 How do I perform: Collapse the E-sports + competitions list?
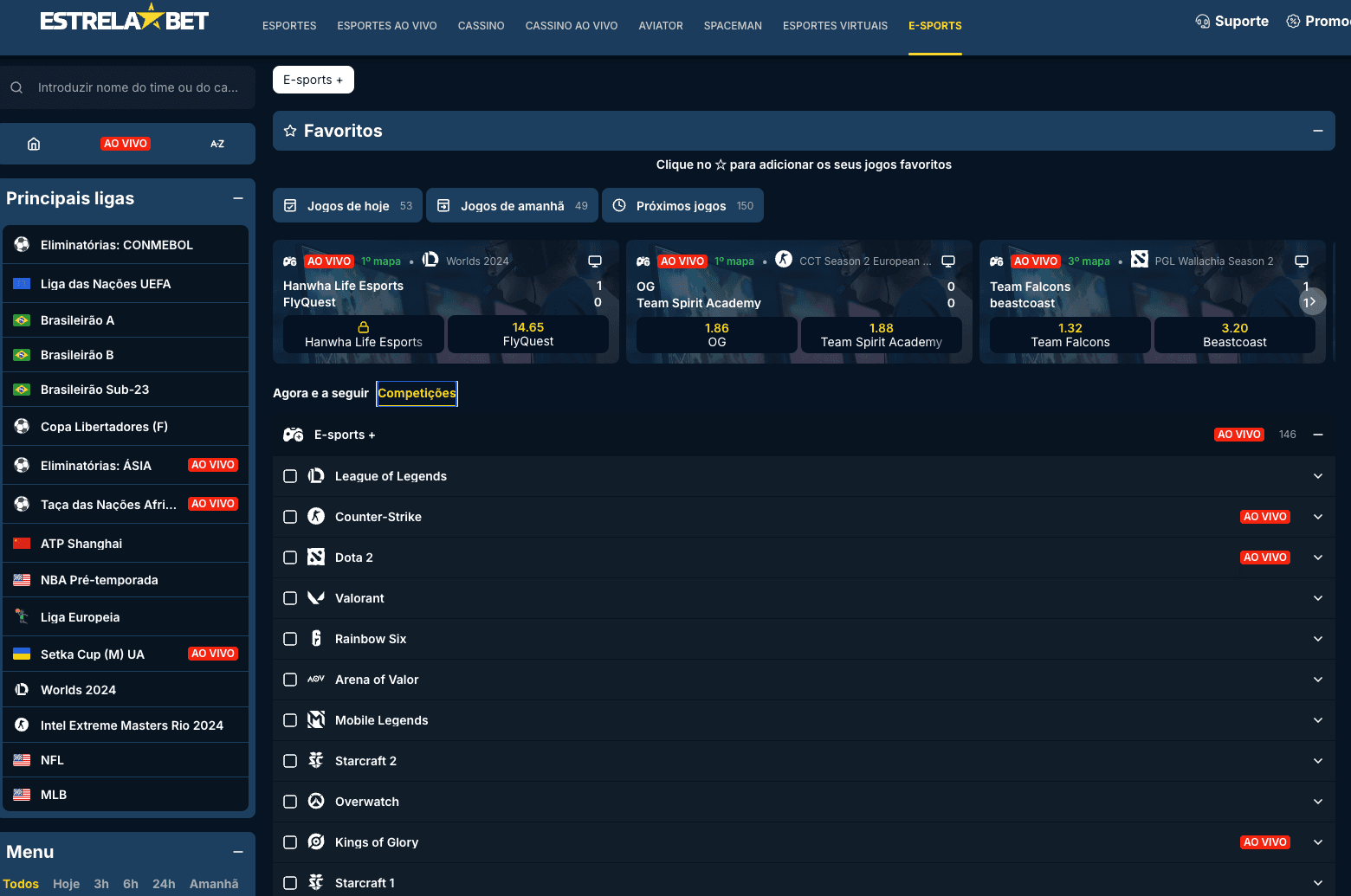[x=1318, y=435]
